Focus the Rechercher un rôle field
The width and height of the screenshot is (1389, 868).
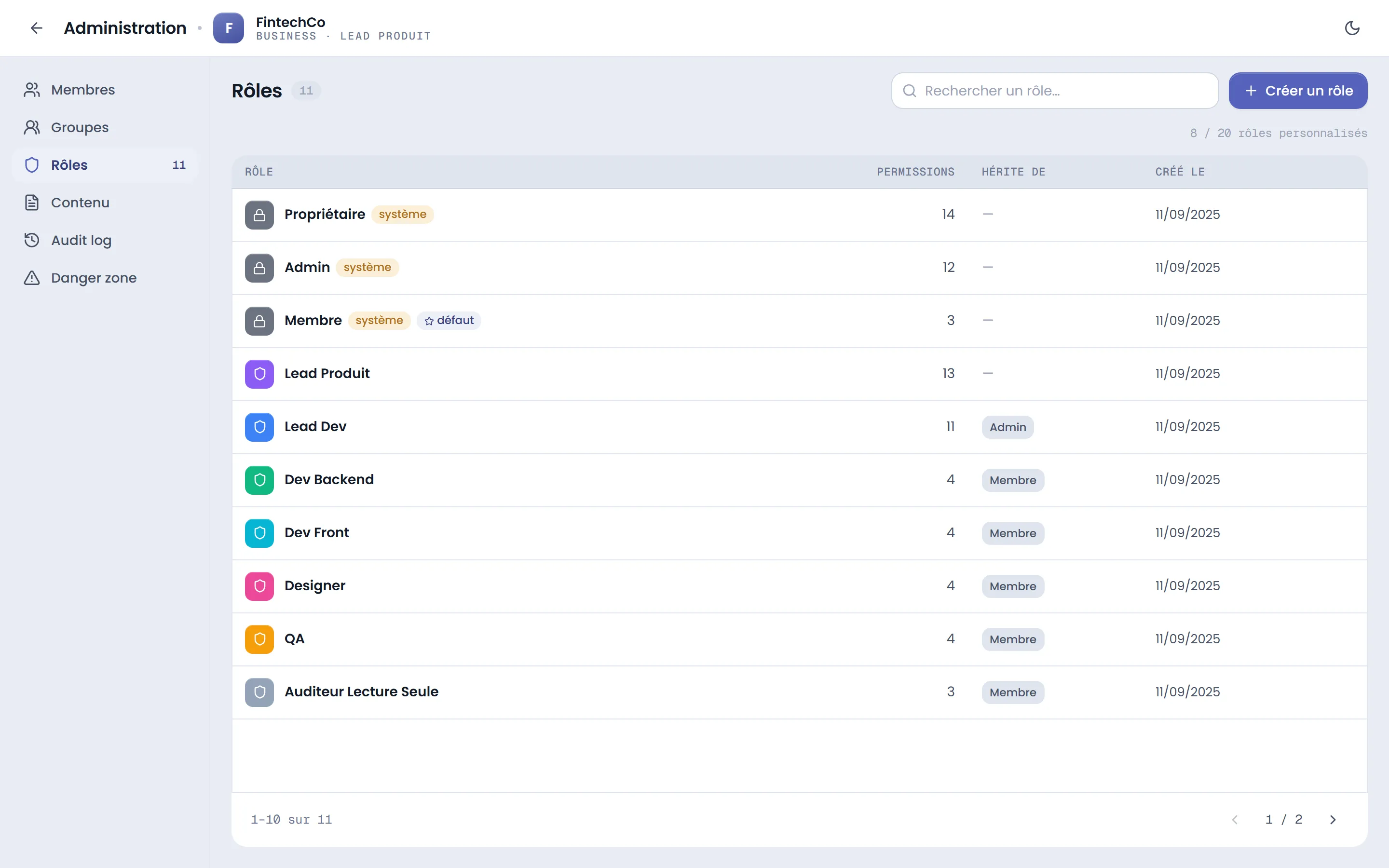pos(1054,91)
